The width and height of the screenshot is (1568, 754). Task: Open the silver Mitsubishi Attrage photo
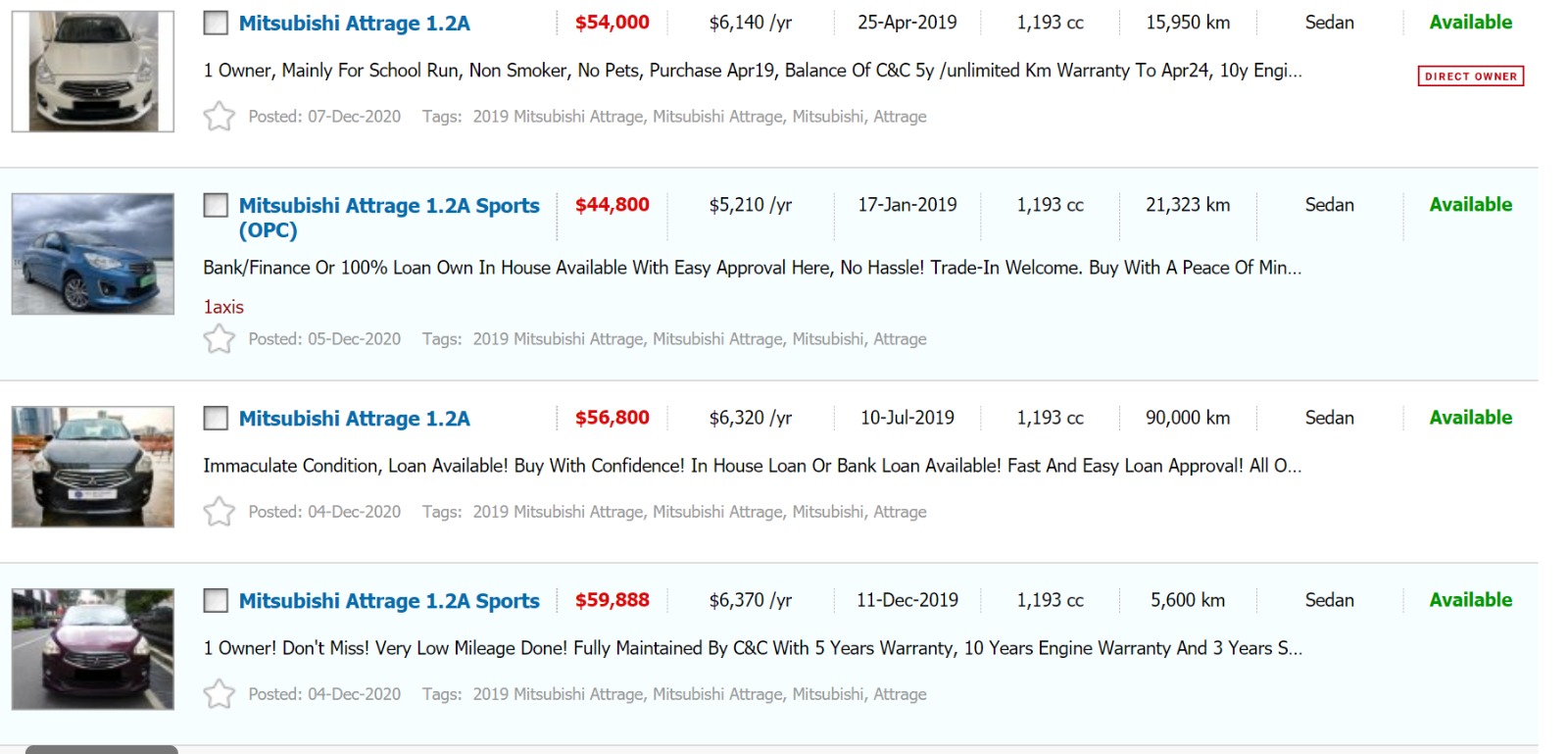click(93, 72)
